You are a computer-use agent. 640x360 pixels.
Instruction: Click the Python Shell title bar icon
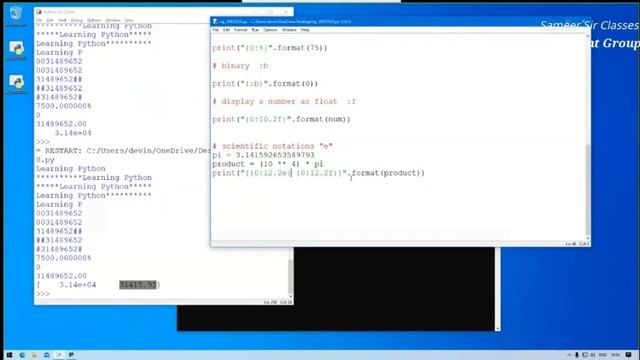(x=39, y=12)
